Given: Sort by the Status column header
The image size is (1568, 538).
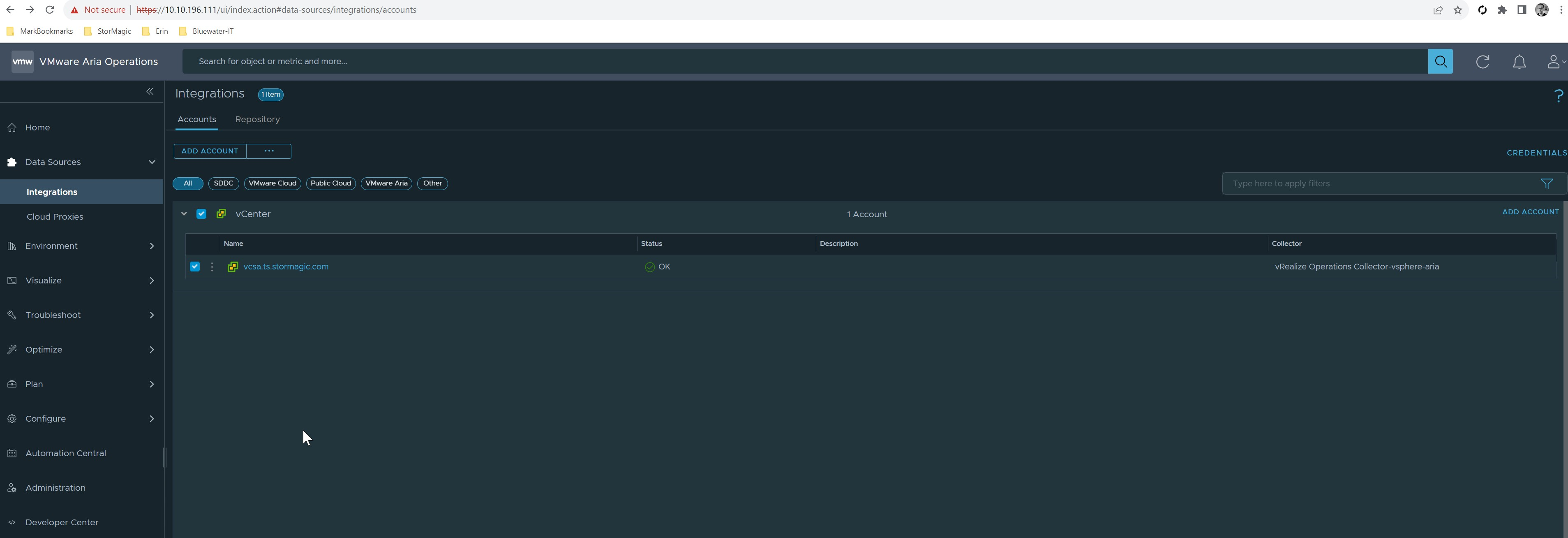Looking at the screenshot, I should click(651, 244).
